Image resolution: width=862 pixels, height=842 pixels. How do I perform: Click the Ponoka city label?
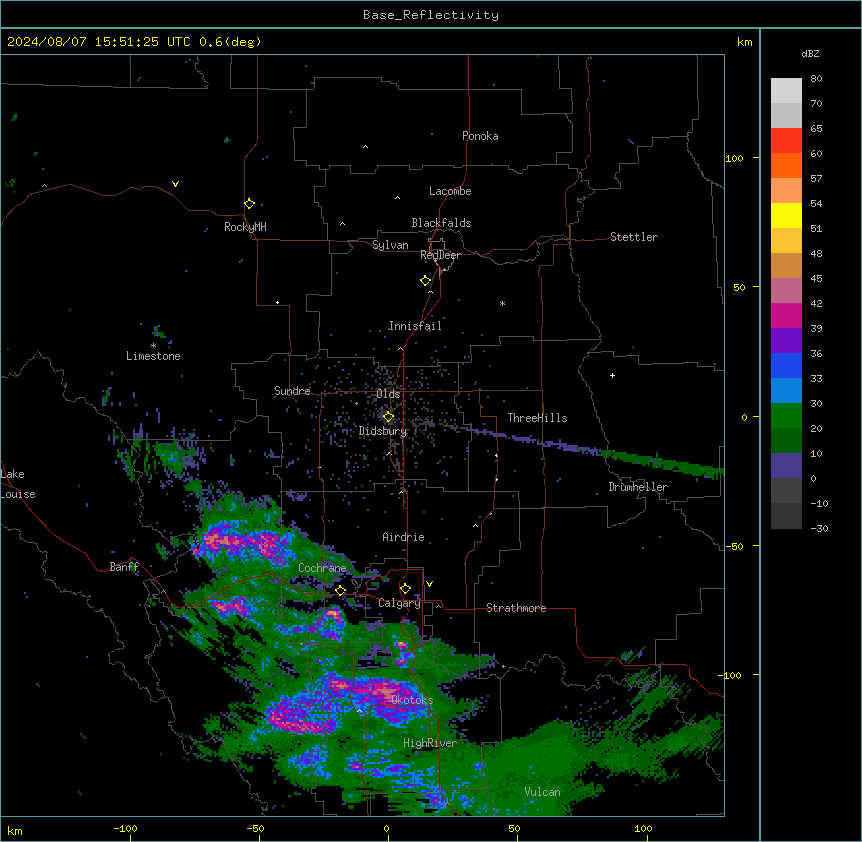click(x=480, y=136)
